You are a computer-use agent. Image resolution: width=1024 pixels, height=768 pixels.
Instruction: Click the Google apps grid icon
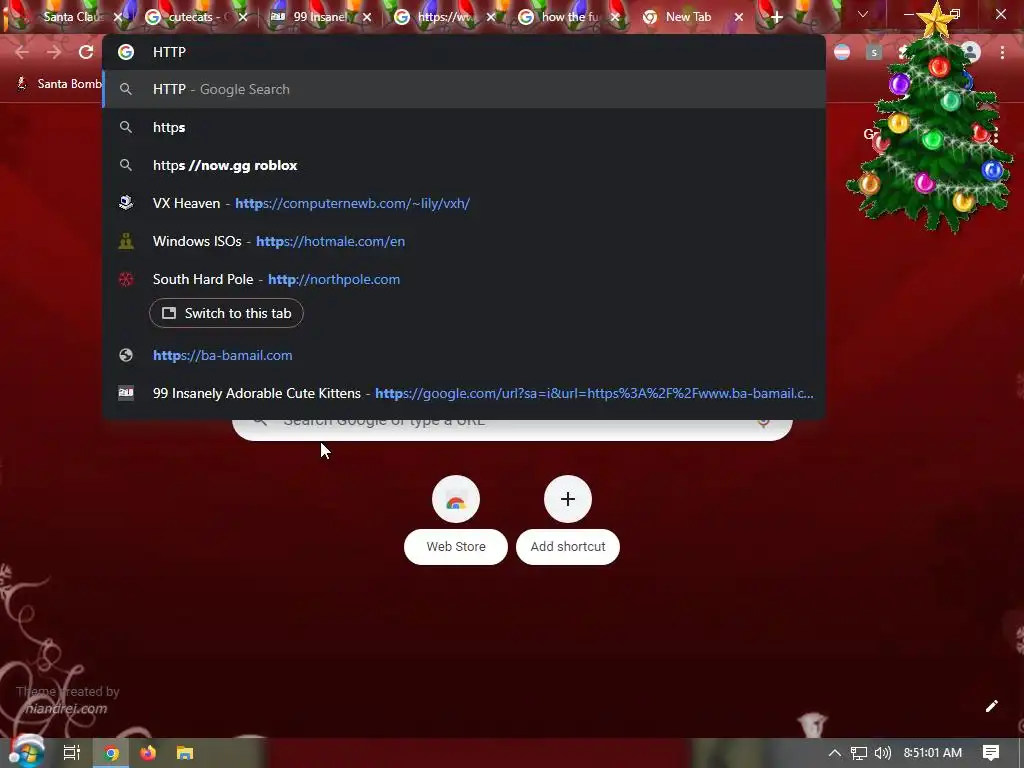pos(996,136)
